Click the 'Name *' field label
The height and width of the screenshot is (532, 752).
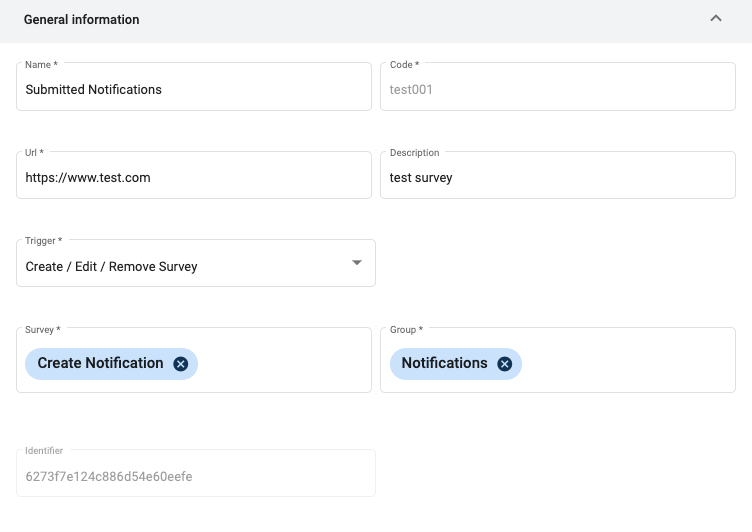tap(41, 65)
